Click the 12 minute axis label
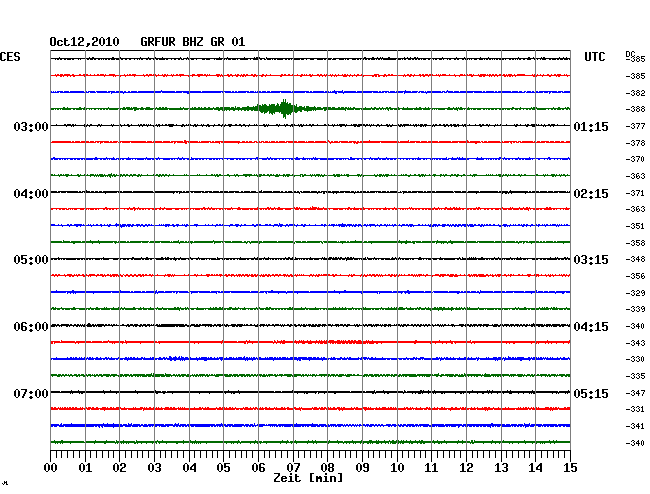 [466, 468]
